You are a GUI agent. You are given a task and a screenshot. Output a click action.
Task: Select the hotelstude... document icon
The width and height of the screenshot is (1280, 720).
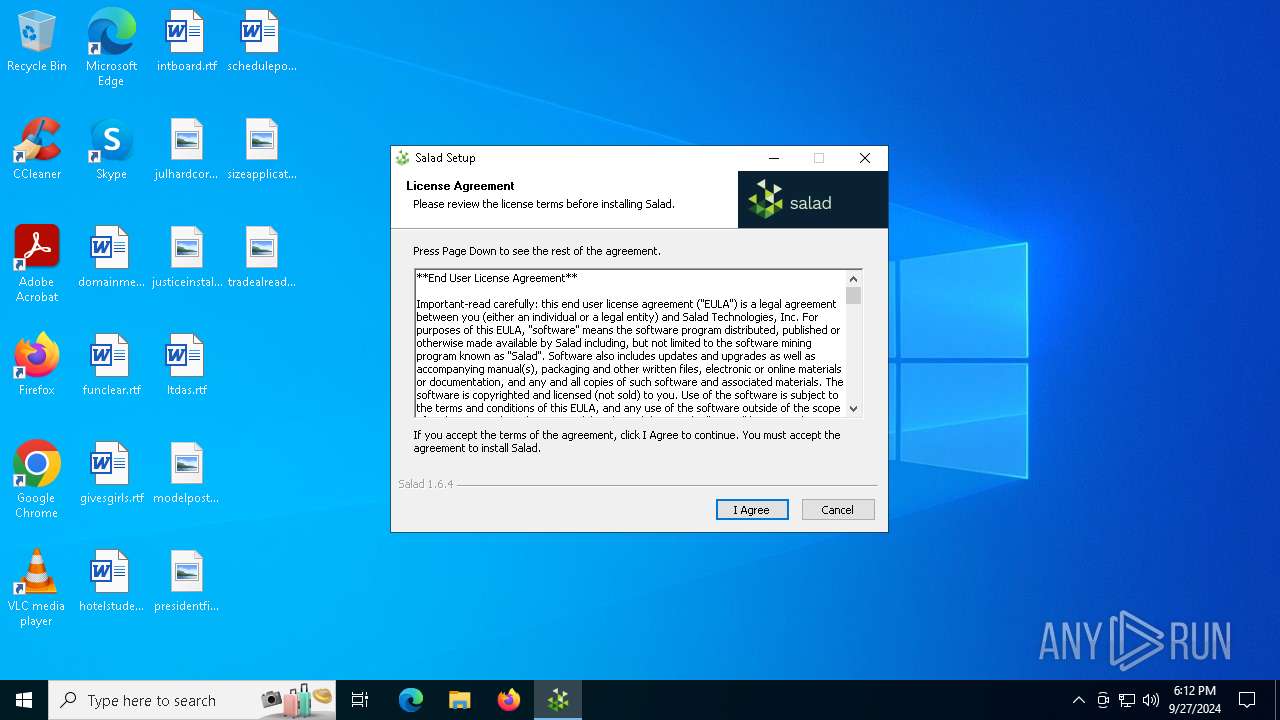(x=111, y=582)
